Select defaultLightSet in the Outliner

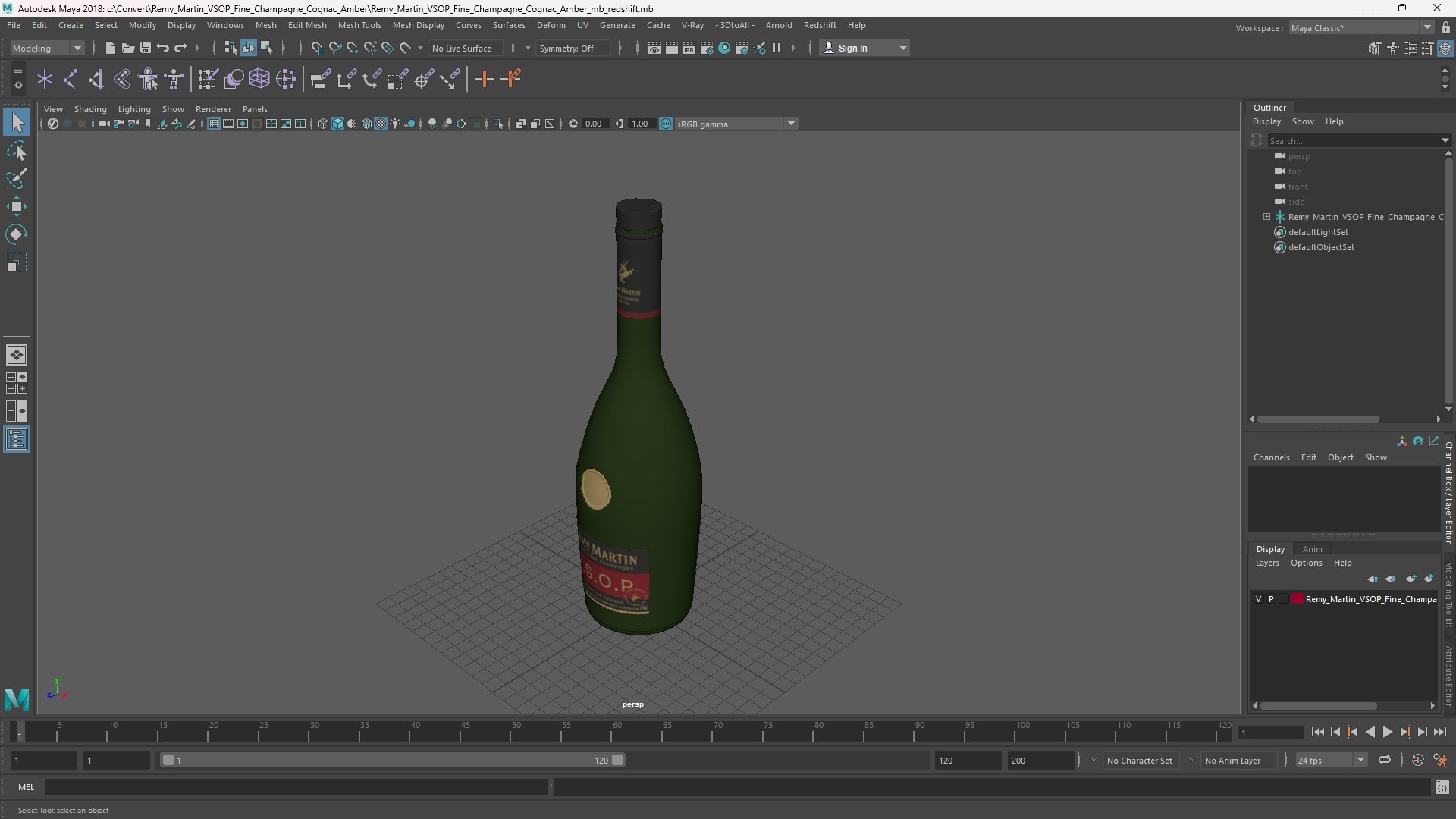tap(1318, 232)
